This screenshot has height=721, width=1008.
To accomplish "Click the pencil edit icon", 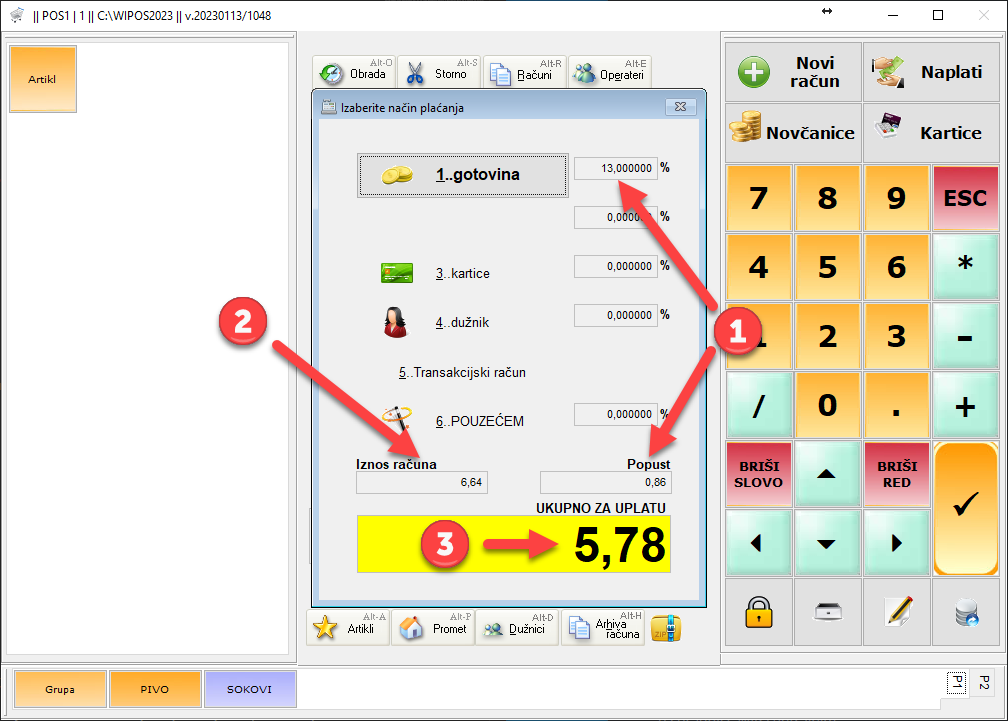I will point(897,612).
